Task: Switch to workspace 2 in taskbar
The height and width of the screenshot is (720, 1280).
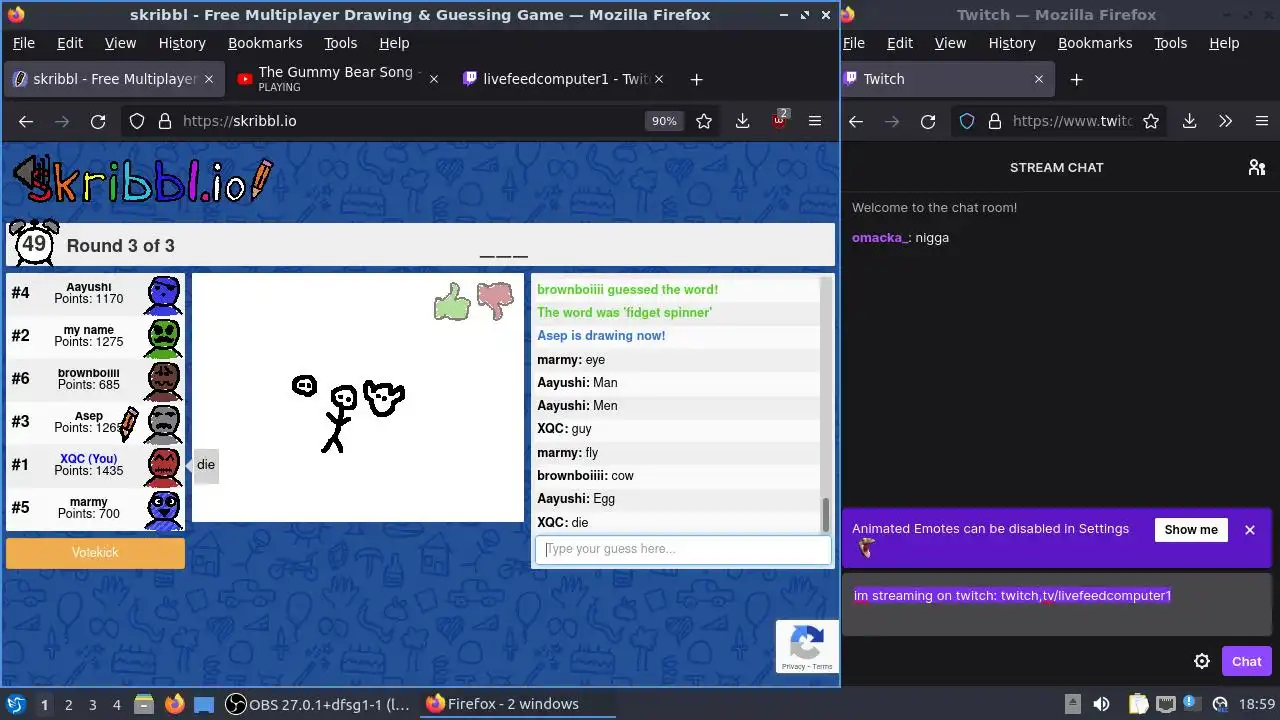Action: [68, 705]
